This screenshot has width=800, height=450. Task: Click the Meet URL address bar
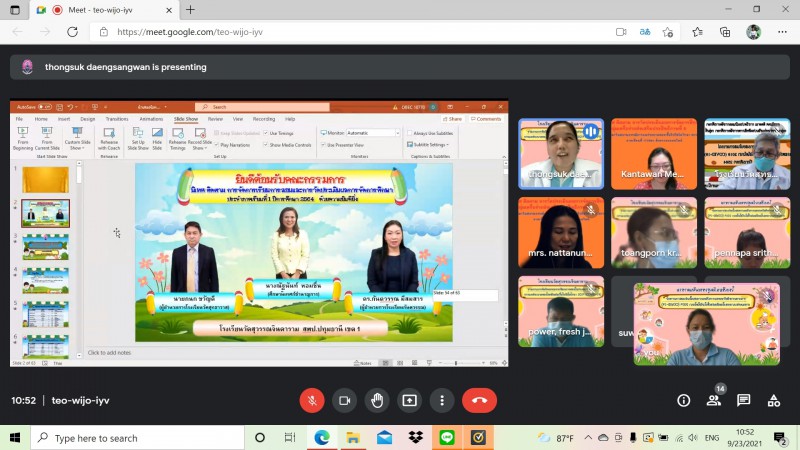click(350, 32)
